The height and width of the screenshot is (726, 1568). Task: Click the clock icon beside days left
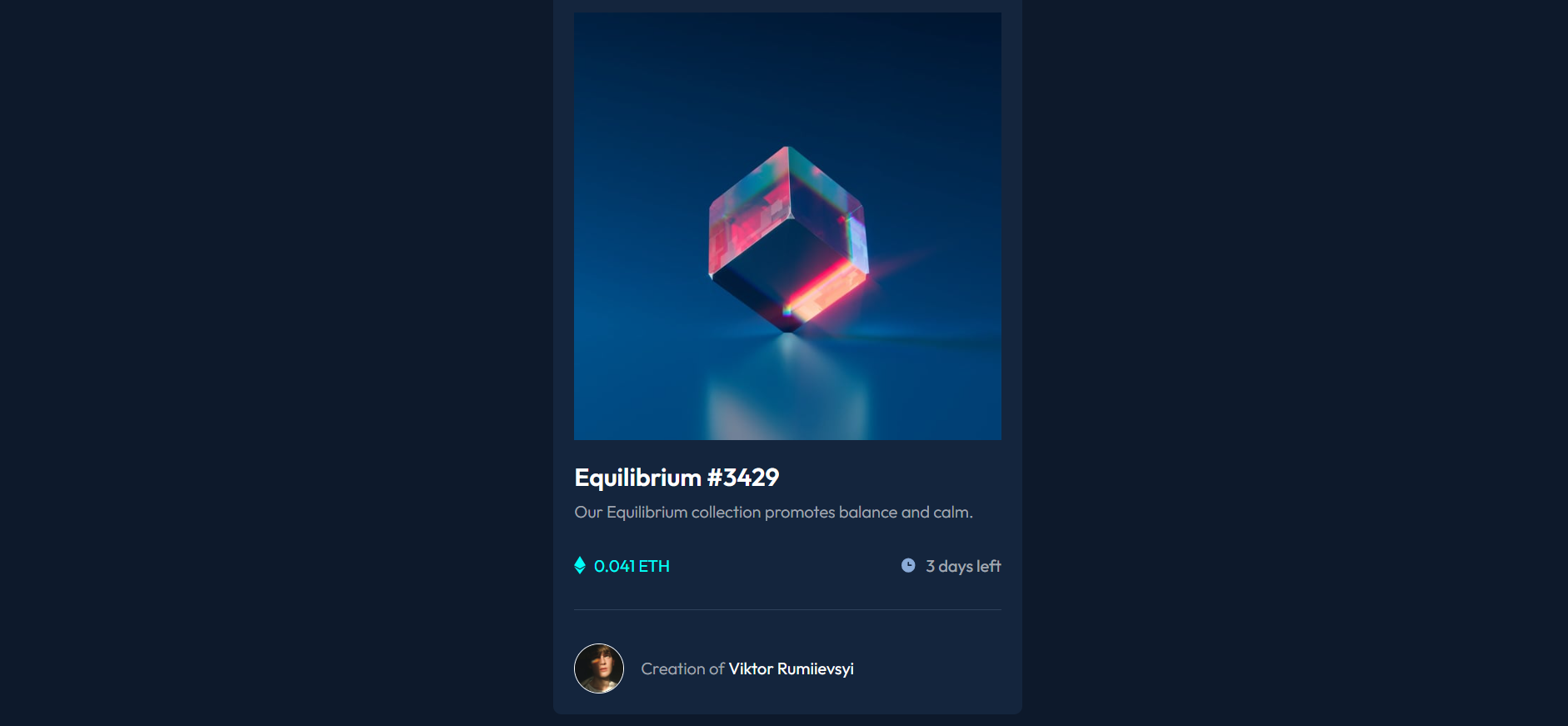908,565
